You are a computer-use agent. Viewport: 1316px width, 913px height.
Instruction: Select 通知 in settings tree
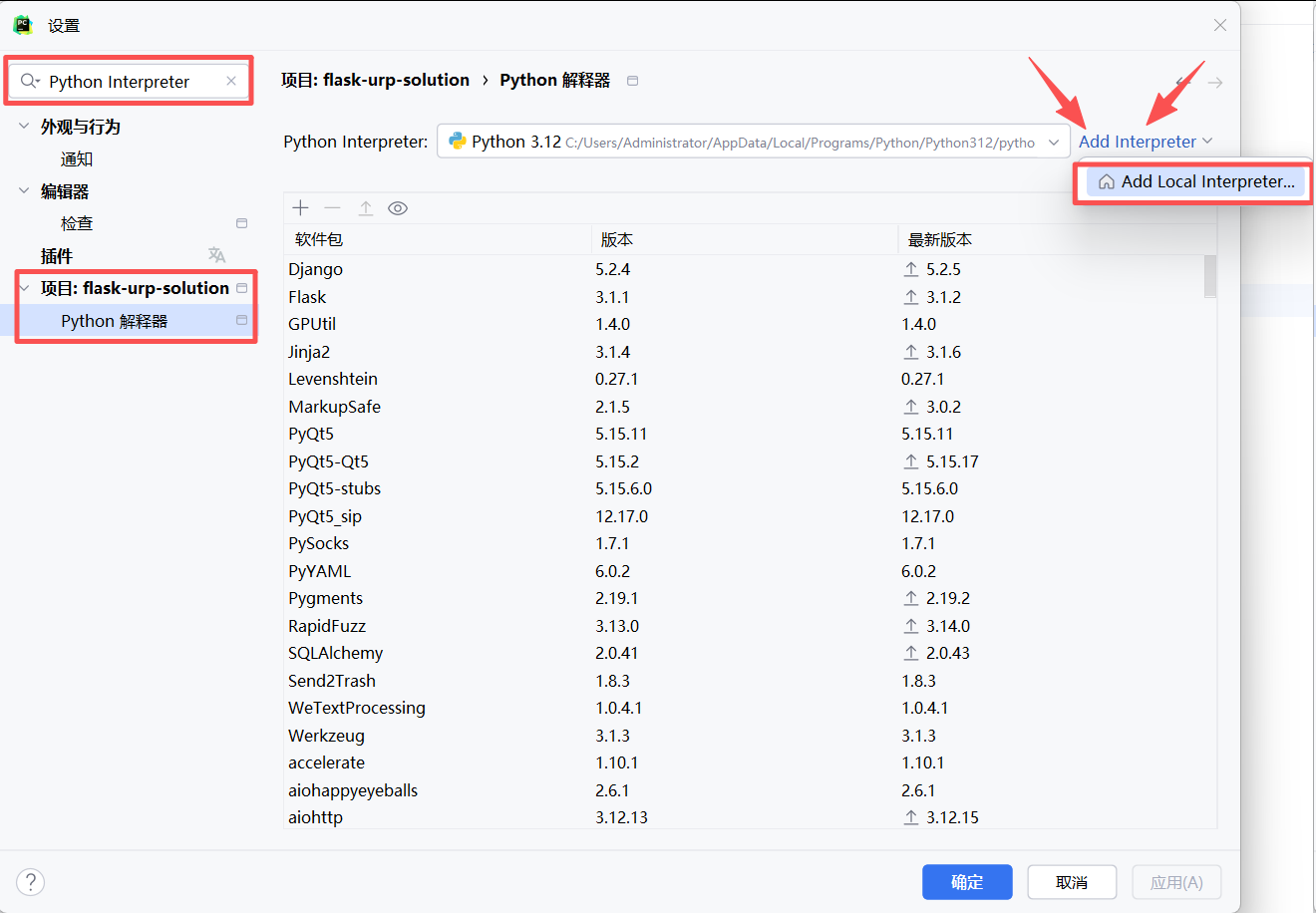click(77, 158)
